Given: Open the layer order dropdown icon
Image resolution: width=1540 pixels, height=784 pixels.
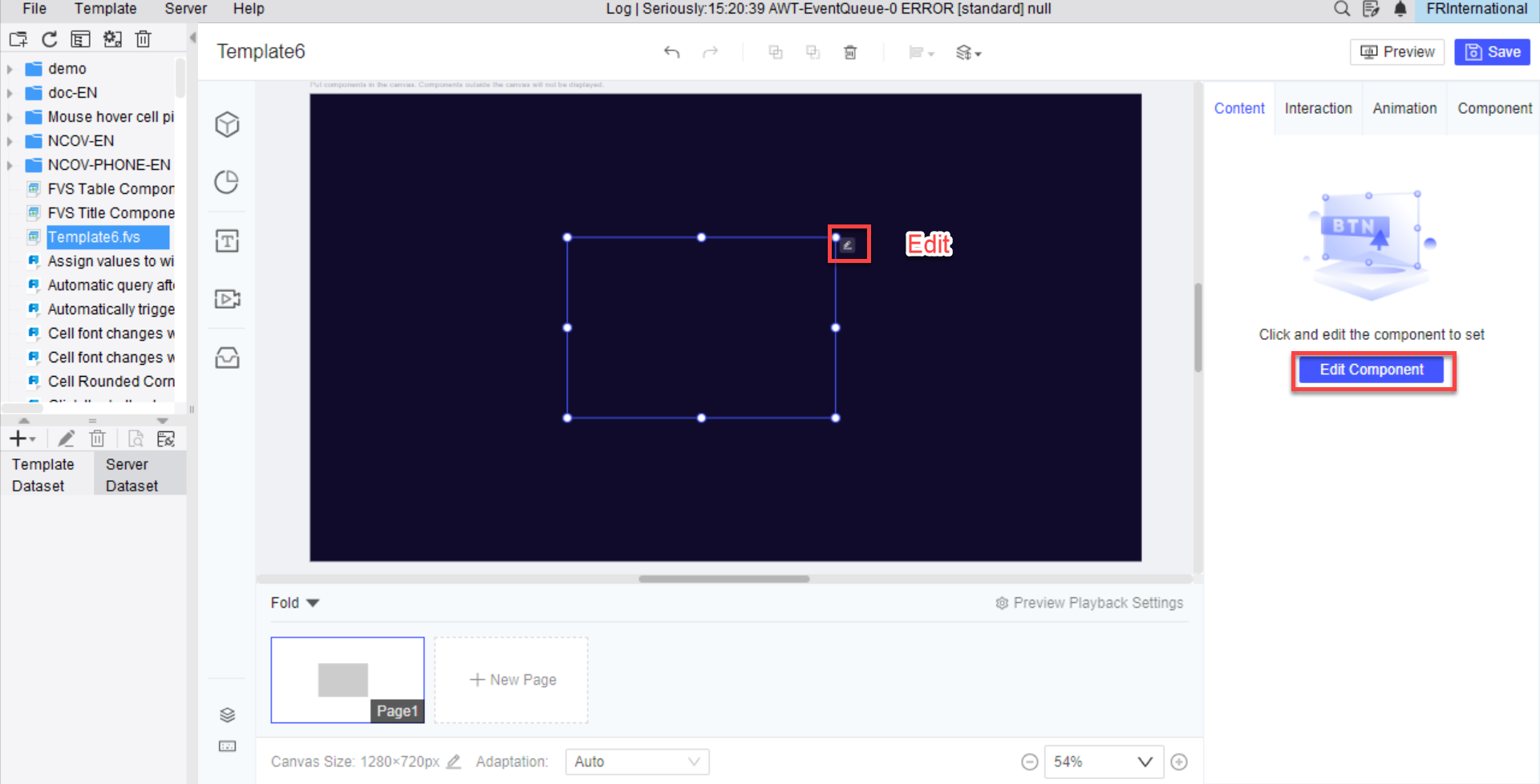Looking at the screenshot, I should point(968,52).
